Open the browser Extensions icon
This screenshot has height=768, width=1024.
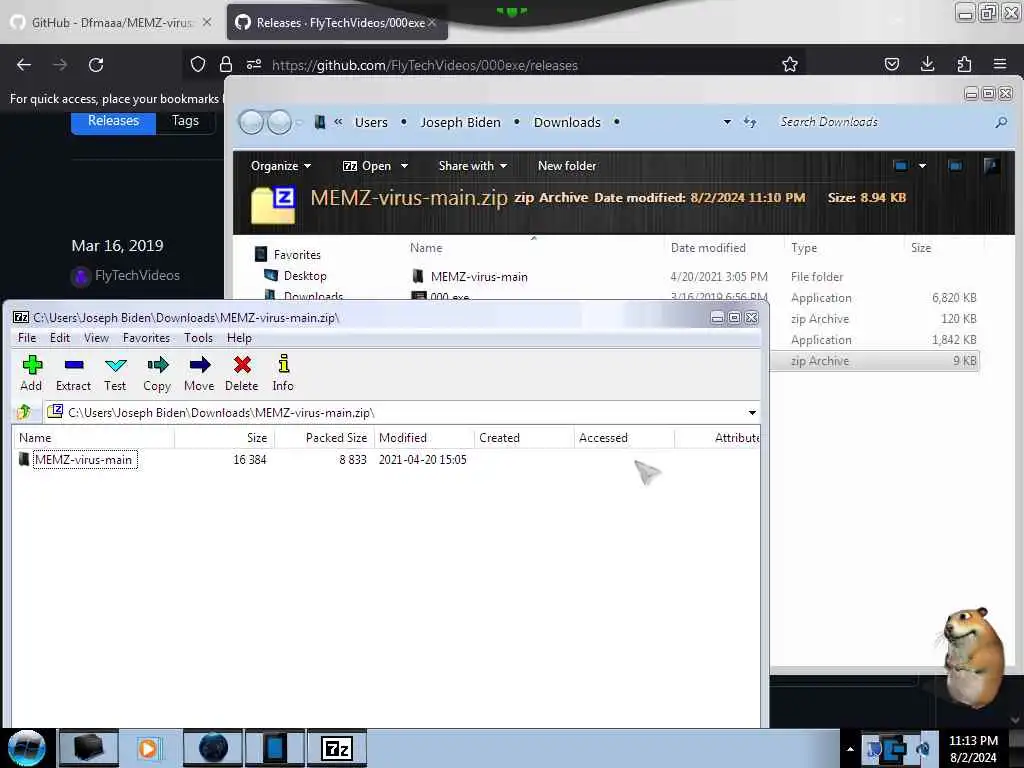point(964,64)
